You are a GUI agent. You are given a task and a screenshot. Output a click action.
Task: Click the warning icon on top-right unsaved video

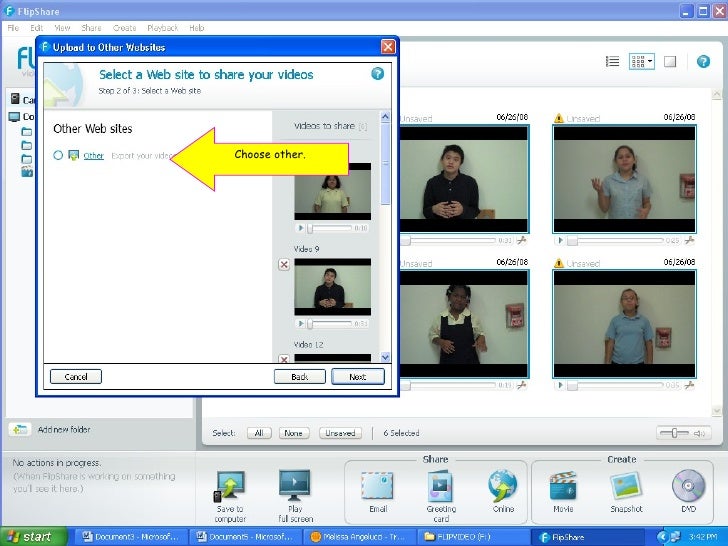pyautogui.click(x=559, y=118)
